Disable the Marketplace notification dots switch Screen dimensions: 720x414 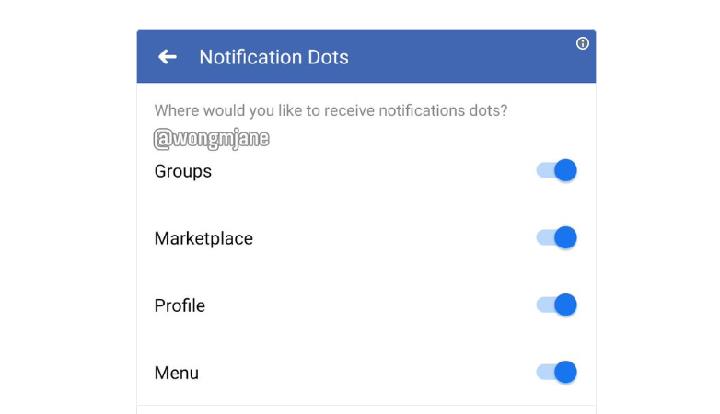pyautogui.click(x=558, y=238)
